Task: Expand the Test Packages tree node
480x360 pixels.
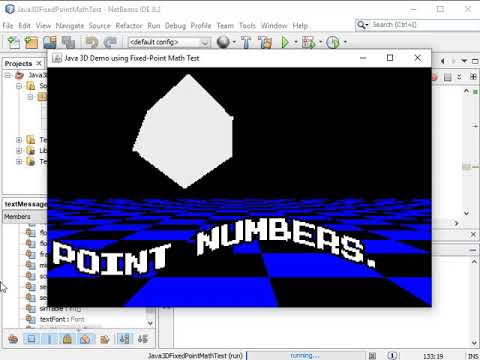Action: pos(19,140)
